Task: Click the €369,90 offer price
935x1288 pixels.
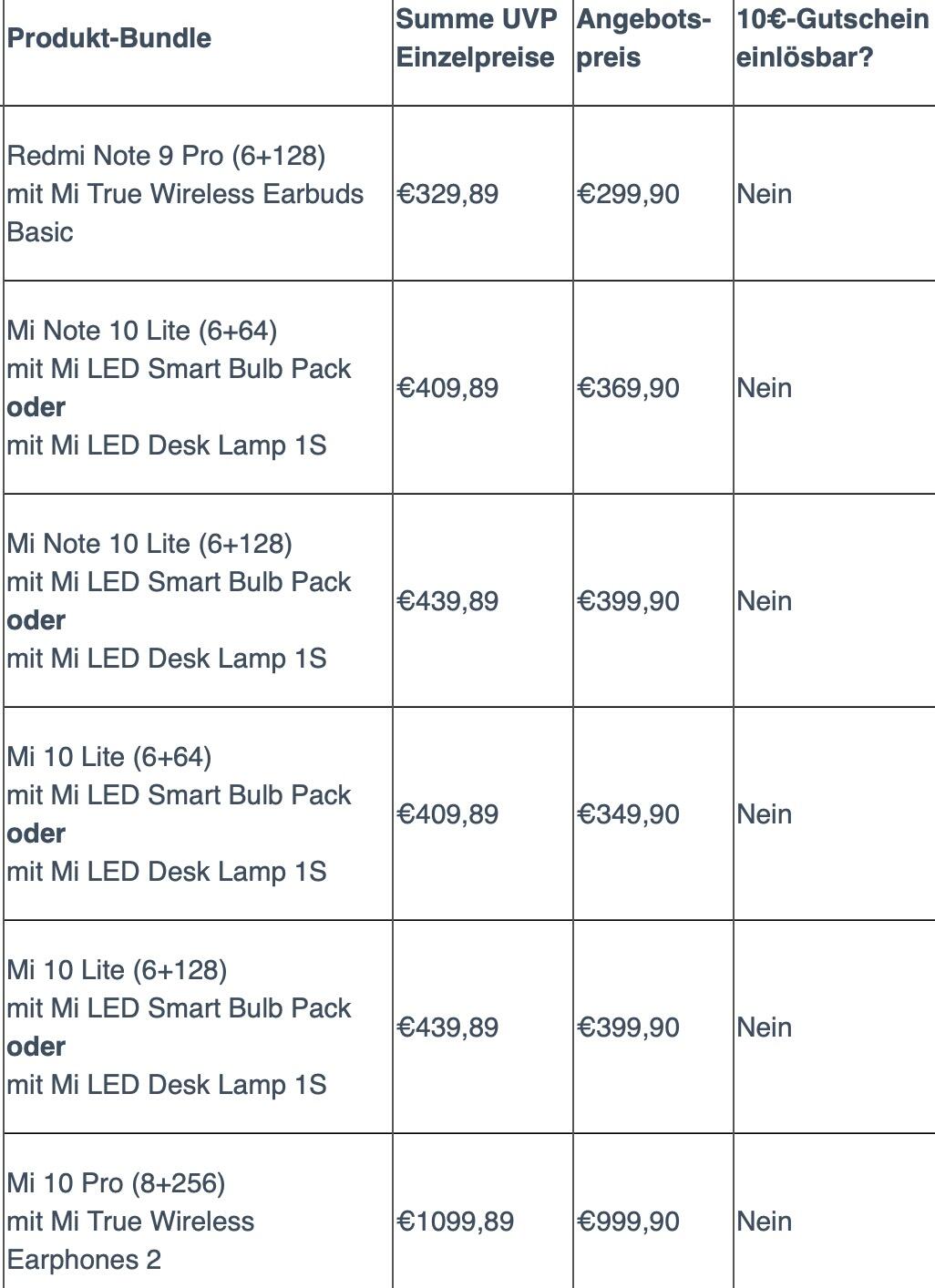Action: (x=628, y=388)
